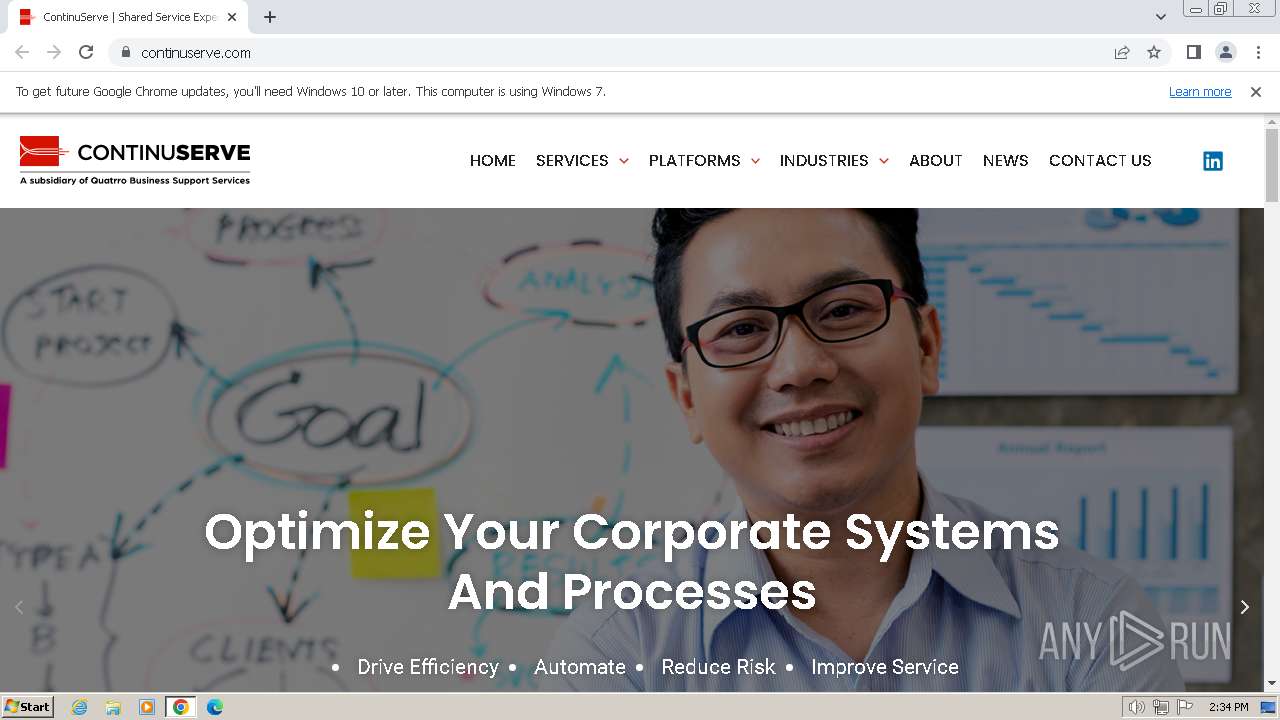Go back using the browser back arrow
Screen dimensions: 1280x720
pos(22,52)
